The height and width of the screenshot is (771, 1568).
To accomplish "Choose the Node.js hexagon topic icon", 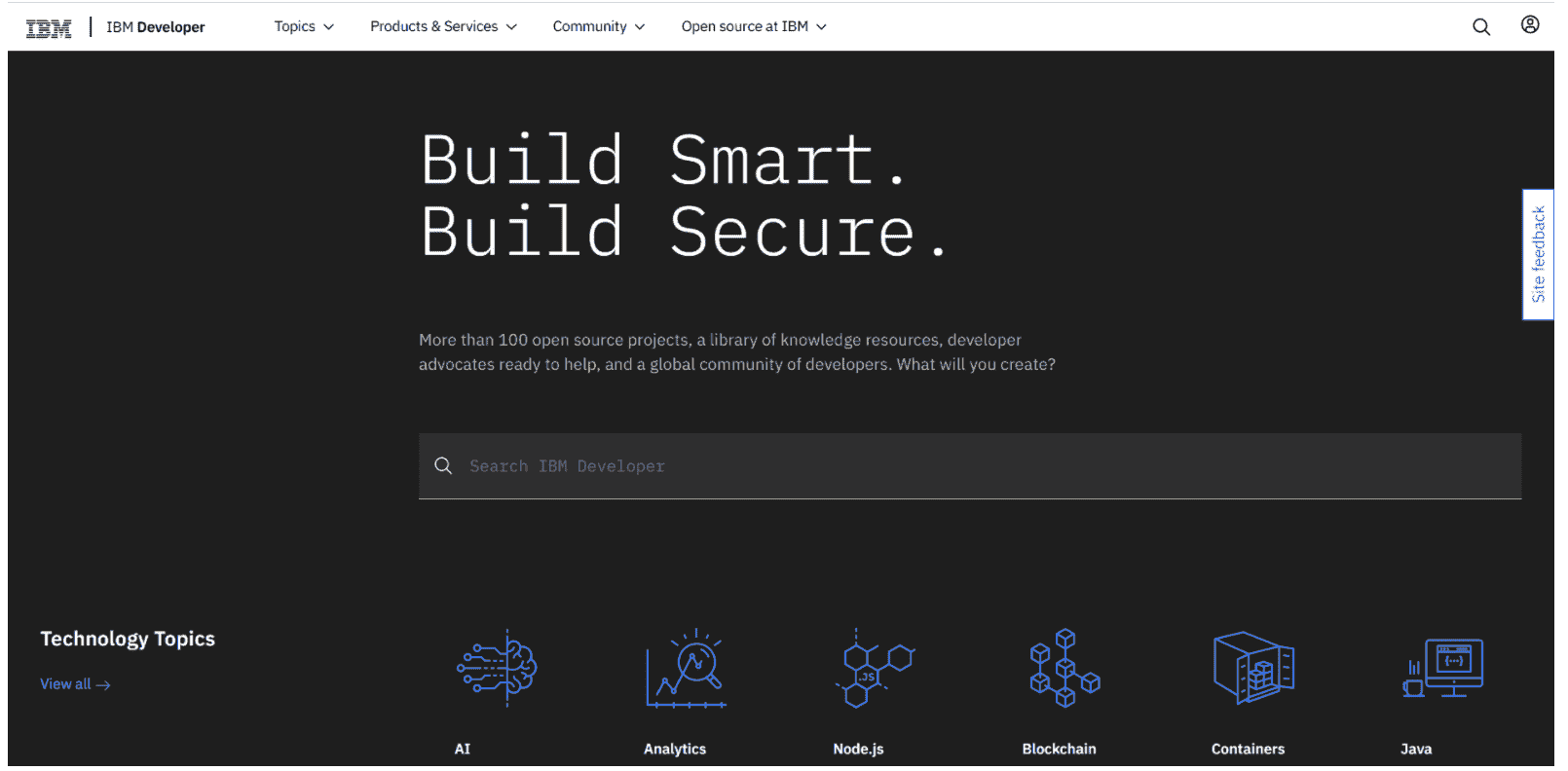I will [x=874, y=668].
